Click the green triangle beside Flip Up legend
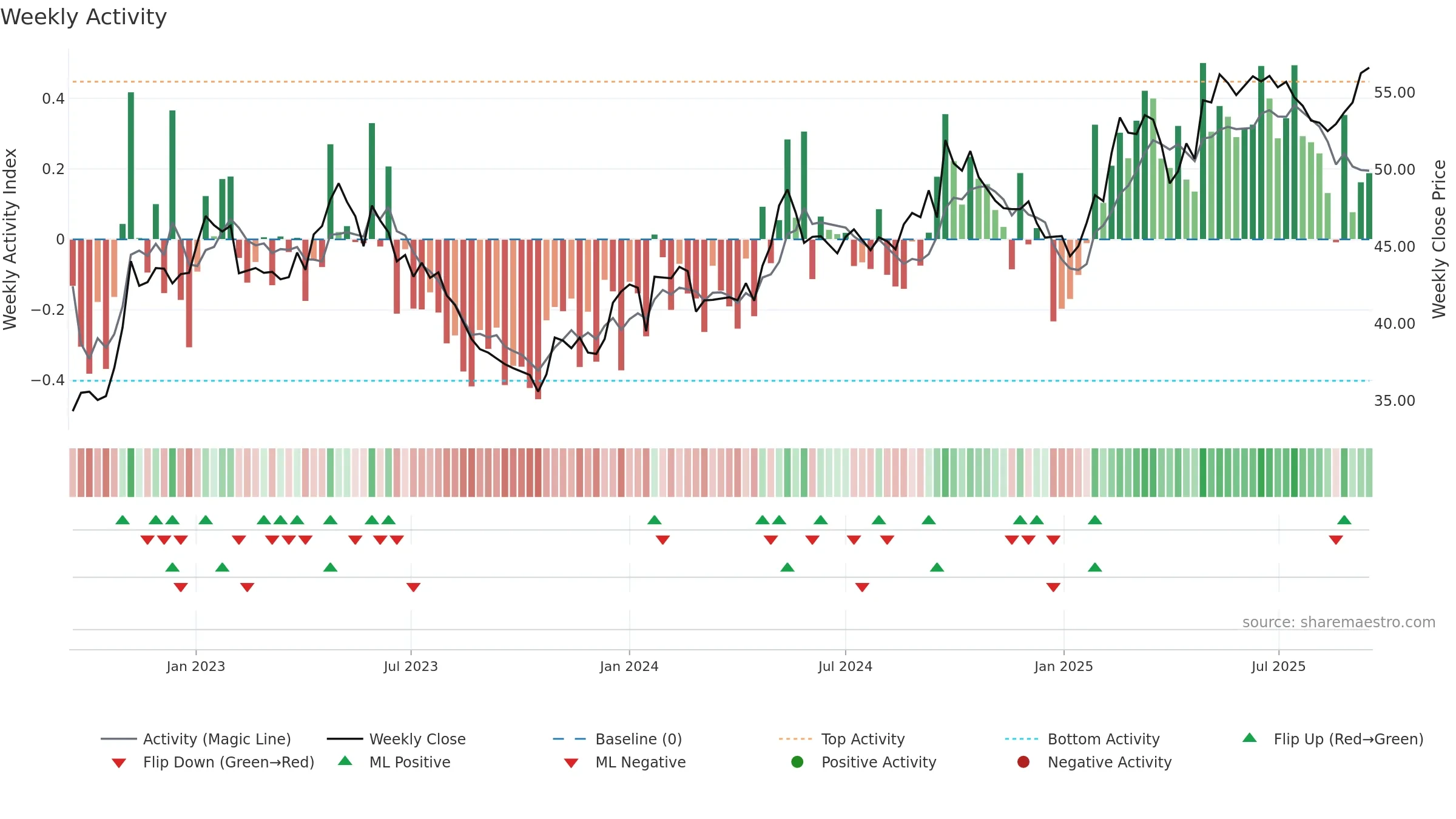 click(x=1250, y=738)
